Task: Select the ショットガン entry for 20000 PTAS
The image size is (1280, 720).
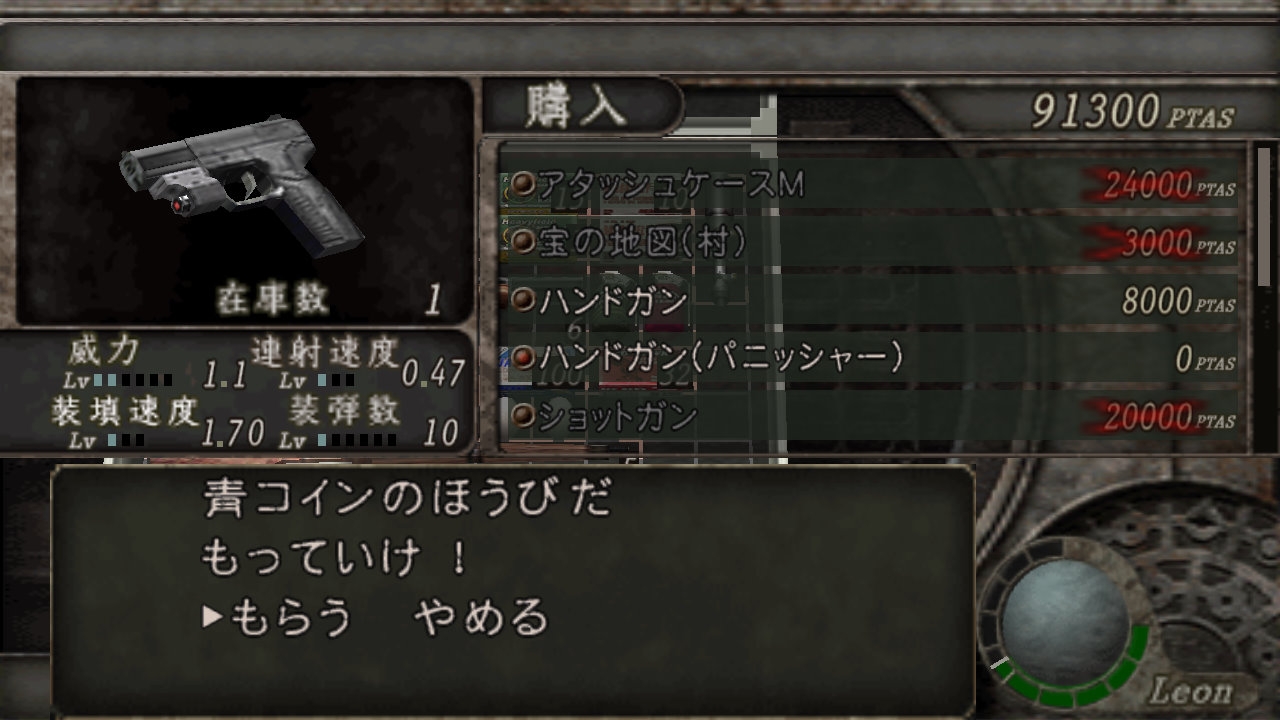Action: click(872, 415)
